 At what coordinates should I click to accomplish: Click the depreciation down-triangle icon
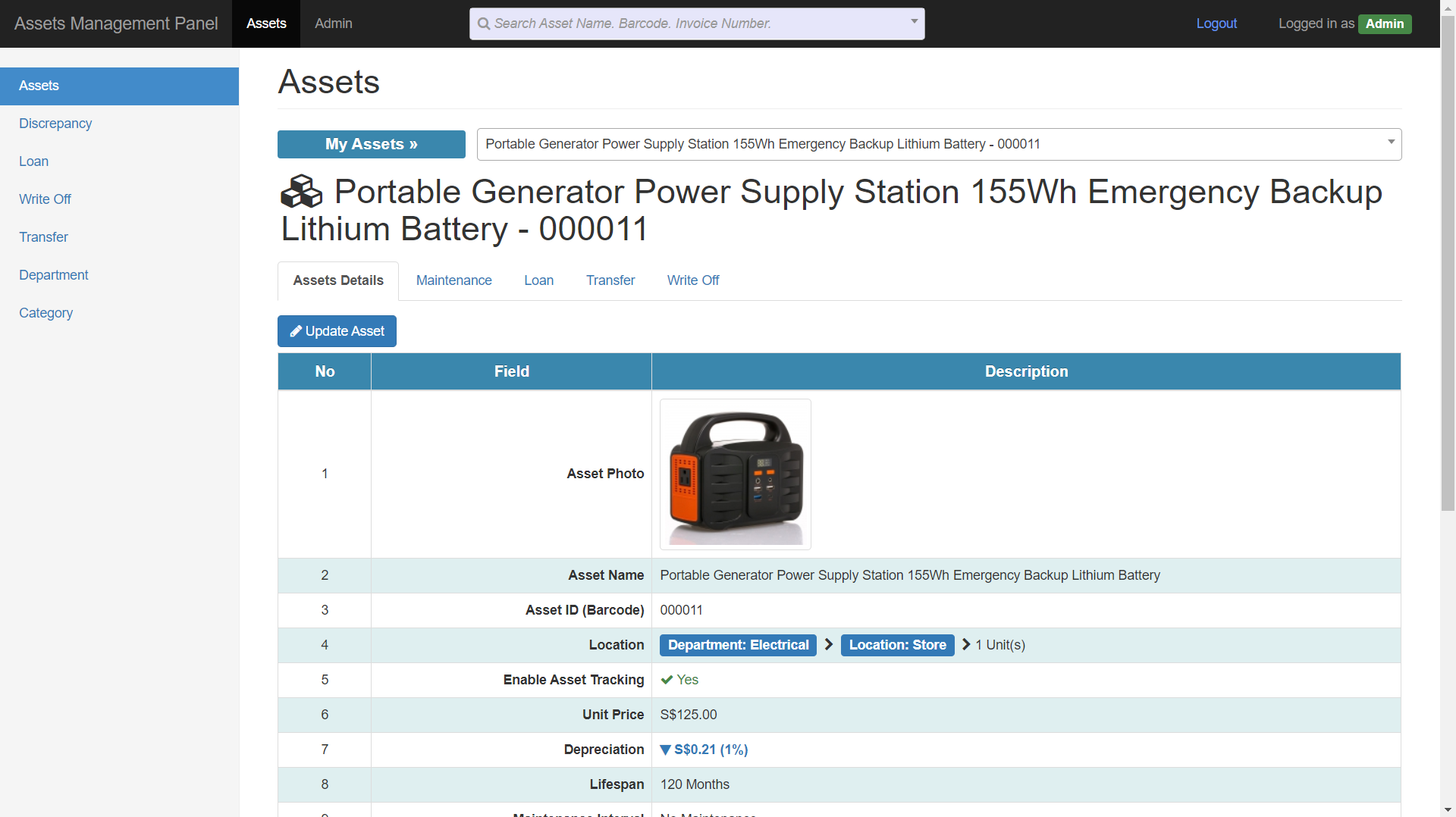click(x=665, y=750)
